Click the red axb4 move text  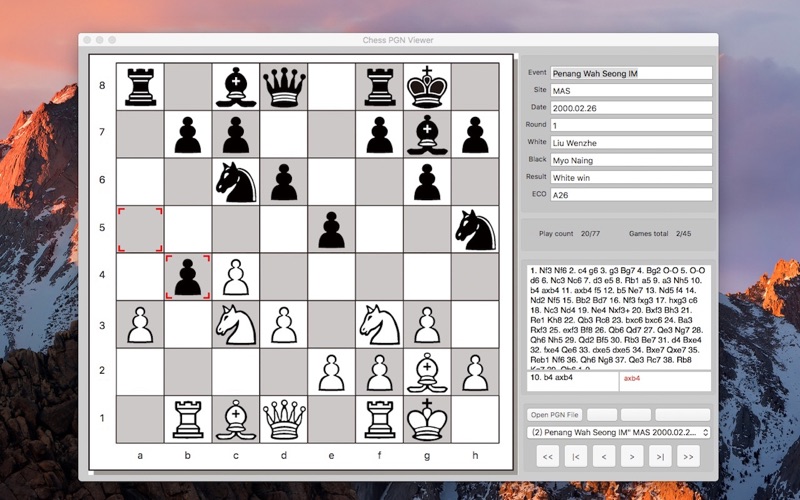[x=632, y=379]
